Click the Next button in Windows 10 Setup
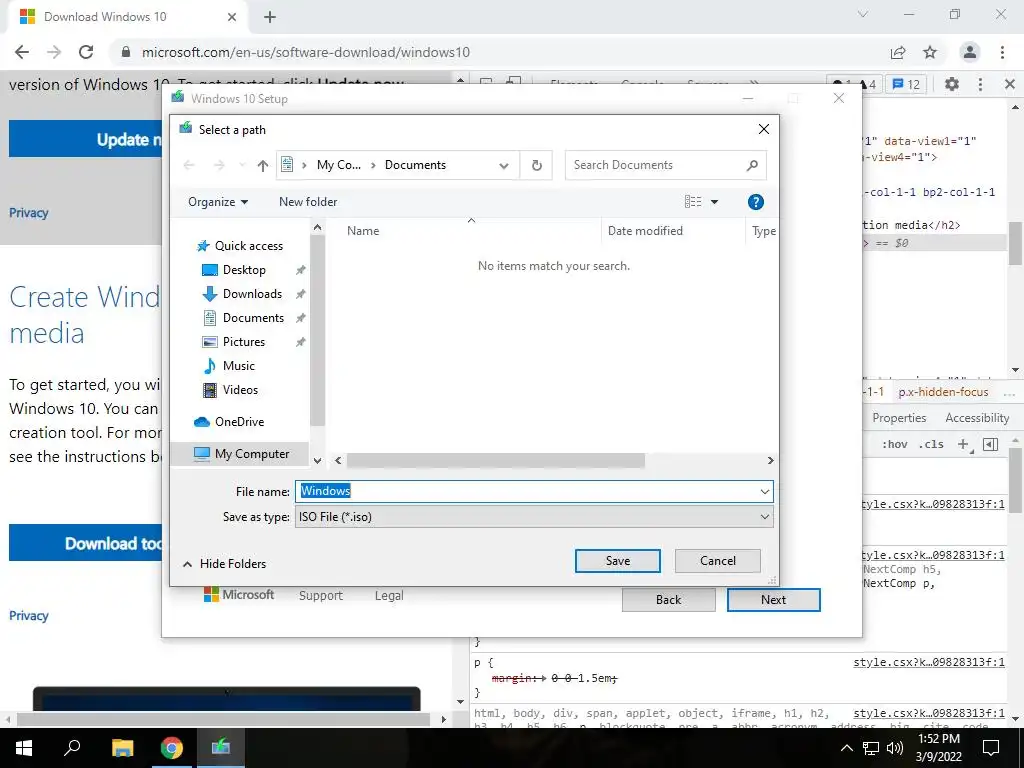The image size is (1024, 768). click(x=773, y=600)
